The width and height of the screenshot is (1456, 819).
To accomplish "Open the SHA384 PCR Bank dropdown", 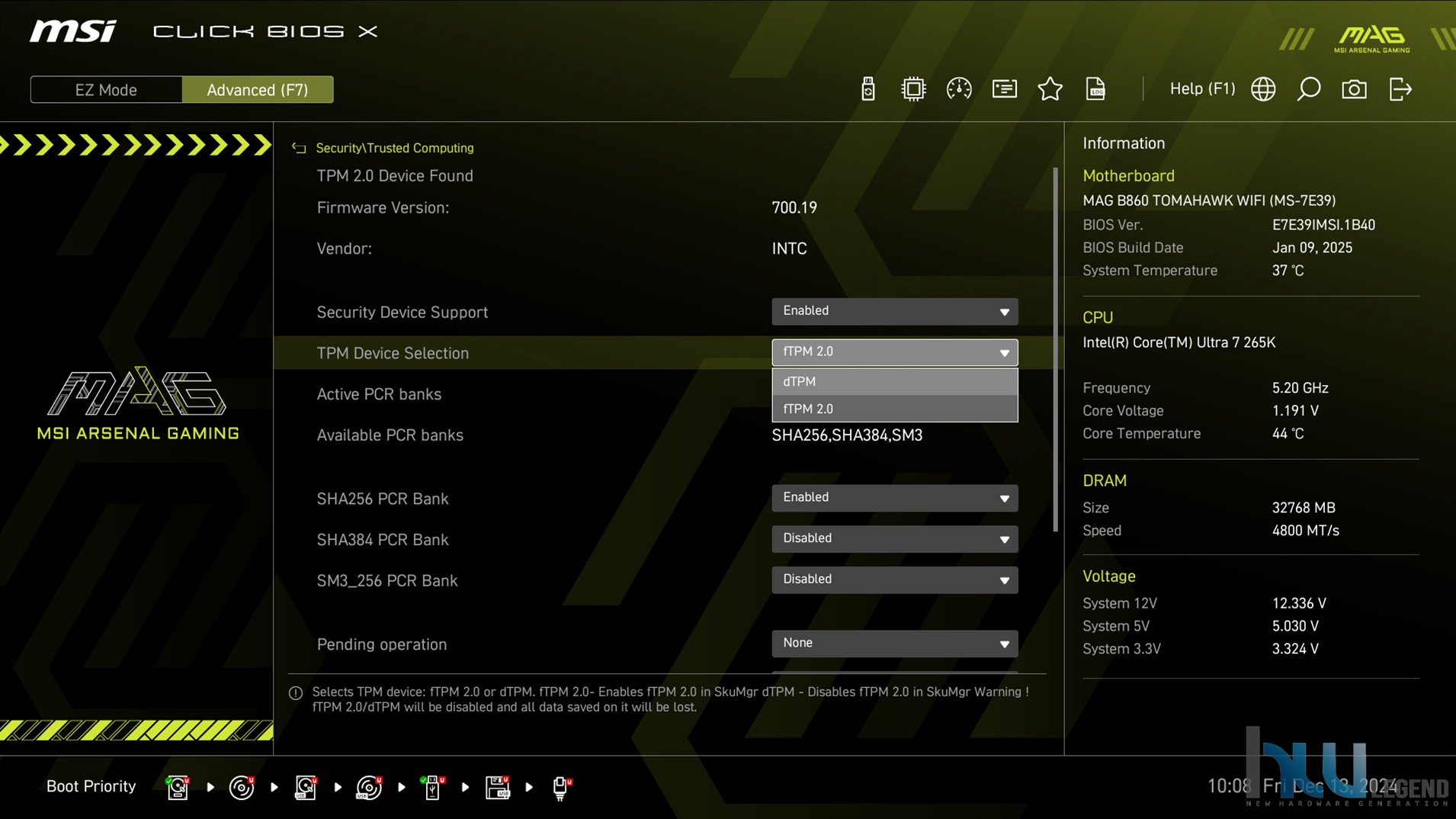I will 894,539.
